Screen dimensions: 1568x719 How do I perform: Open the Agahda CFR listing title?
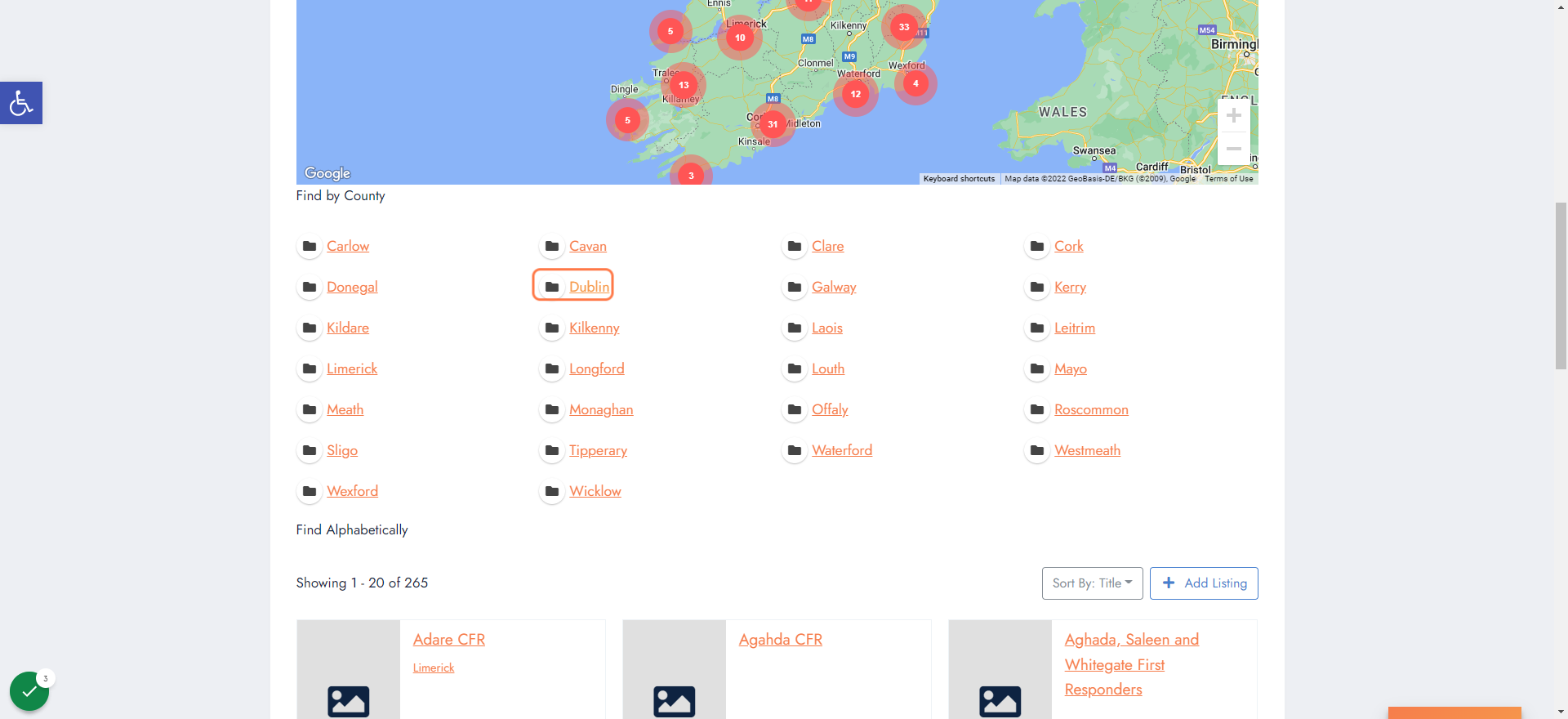pyautogui.click(x=781, y=640)
